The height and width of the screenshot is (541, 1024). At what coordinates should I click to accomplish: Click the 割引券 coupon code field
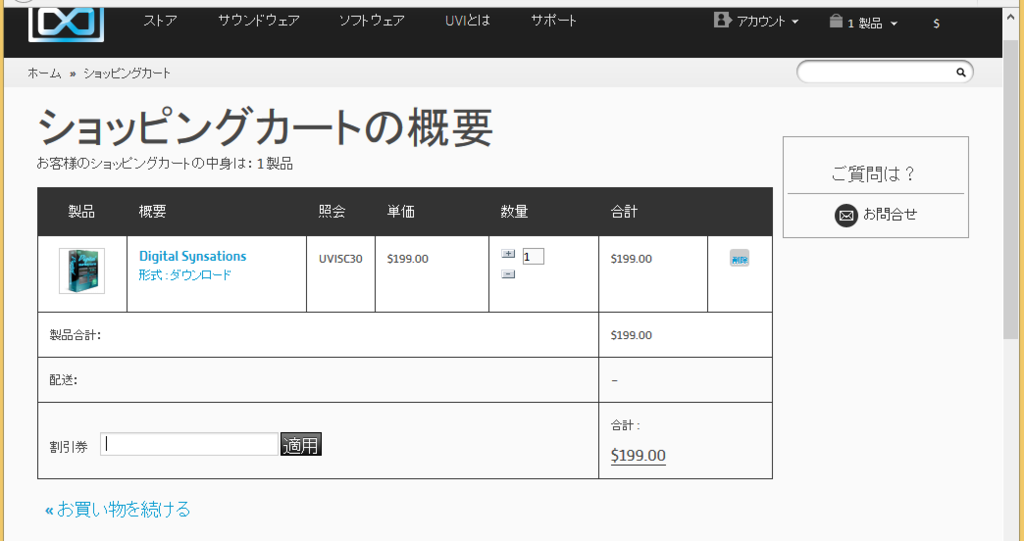[189, 444]
